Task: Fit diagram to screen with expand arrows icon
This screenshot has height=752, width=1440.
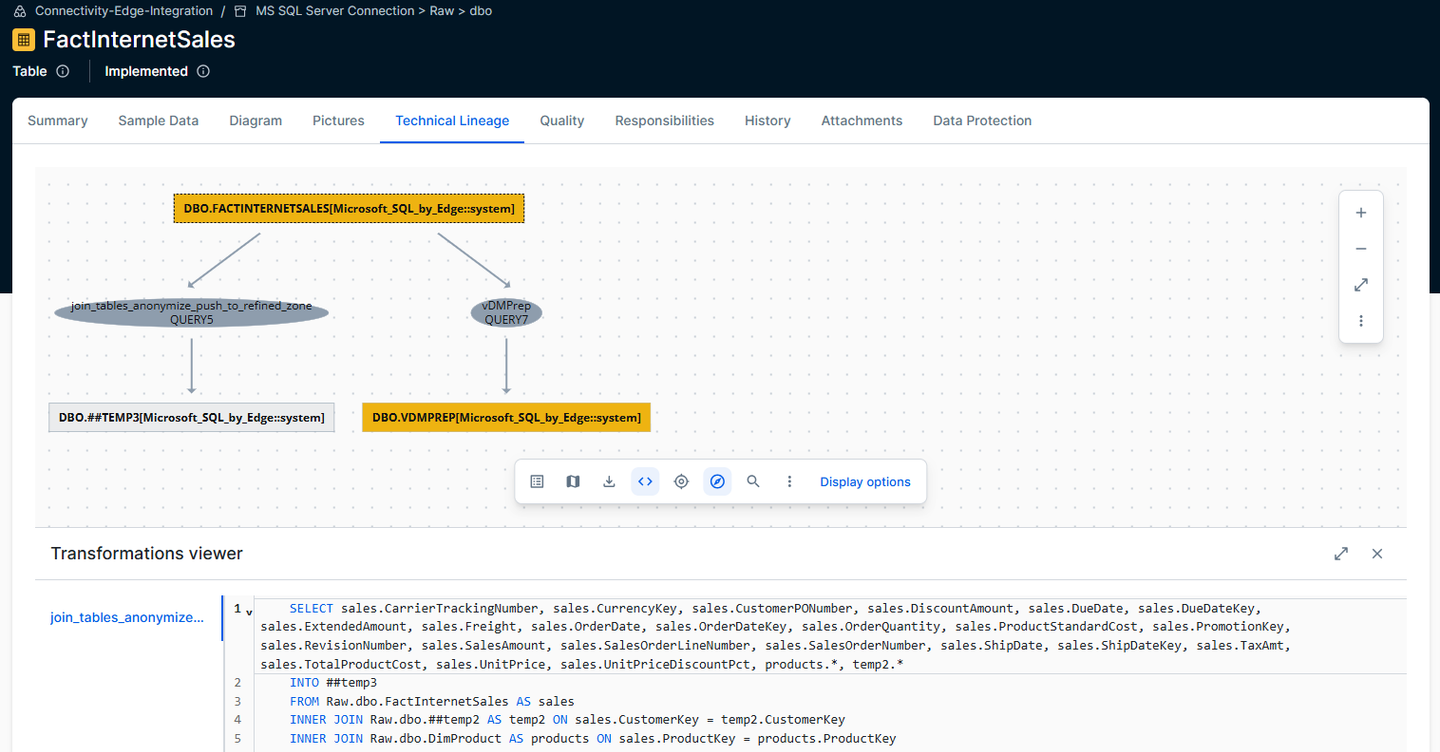Action: (x=1361, y=284)
